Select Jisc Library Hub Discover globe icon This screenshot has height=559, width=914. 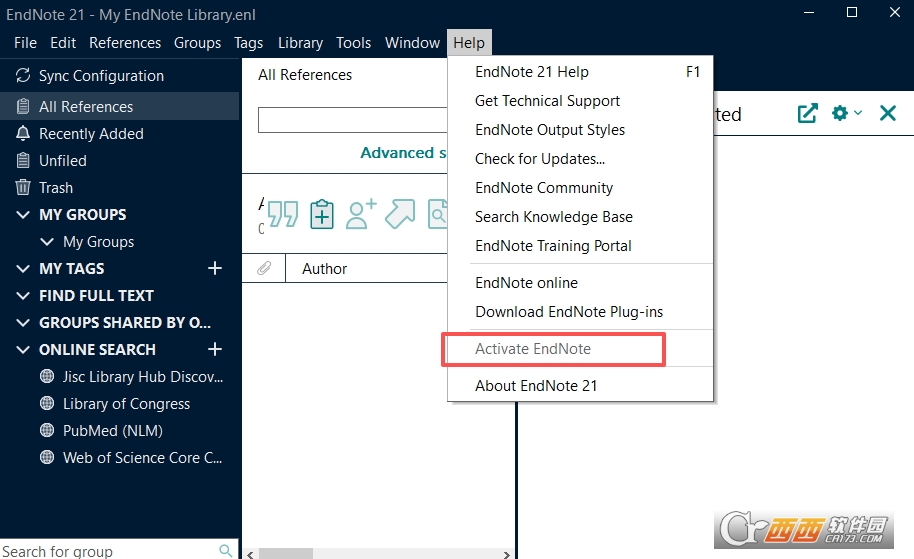[x=47, y=377]
